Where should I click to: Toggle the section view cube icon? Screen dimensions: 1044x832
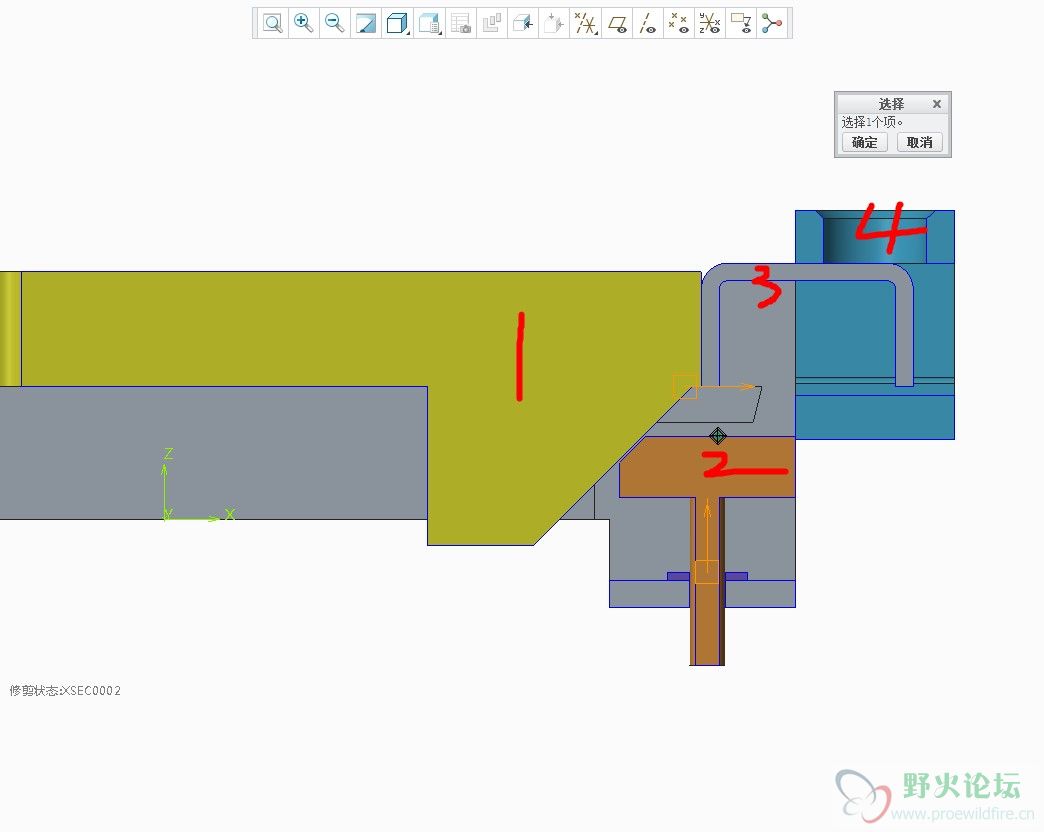[x=523, y=23]
